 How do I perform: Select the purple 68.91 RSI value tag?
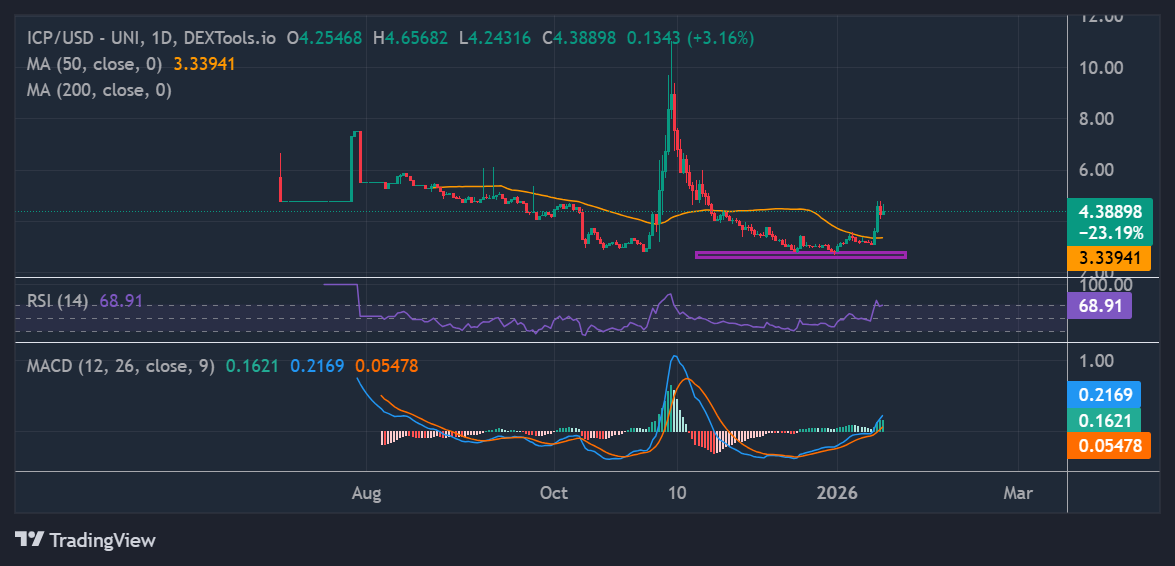(x=1099, y=304)
